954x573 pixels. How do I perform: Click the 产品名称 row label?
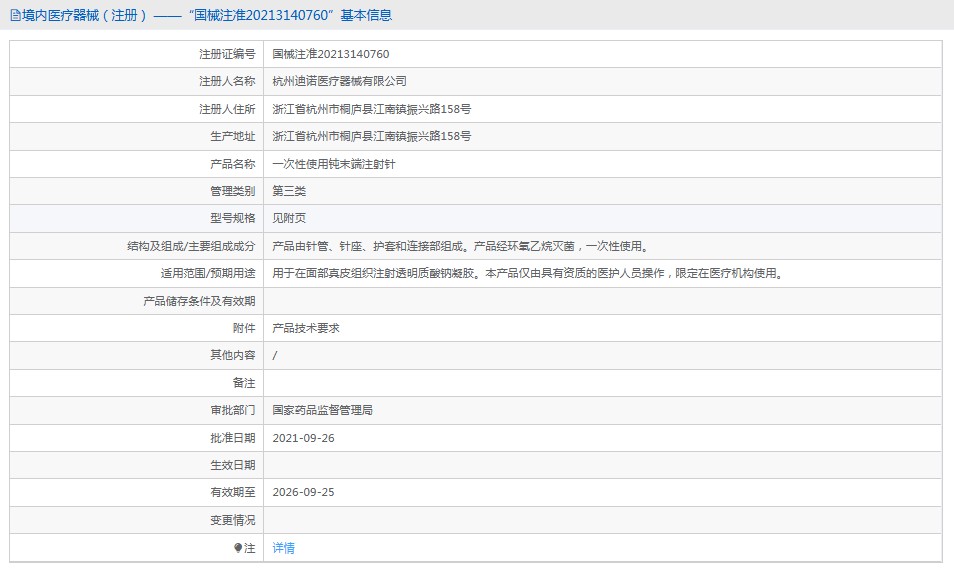click(x=233, y=164)
